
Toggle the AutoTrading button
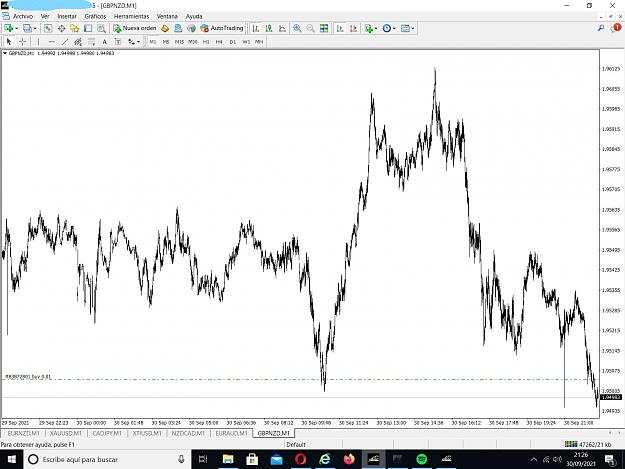[x=222, y=28]
